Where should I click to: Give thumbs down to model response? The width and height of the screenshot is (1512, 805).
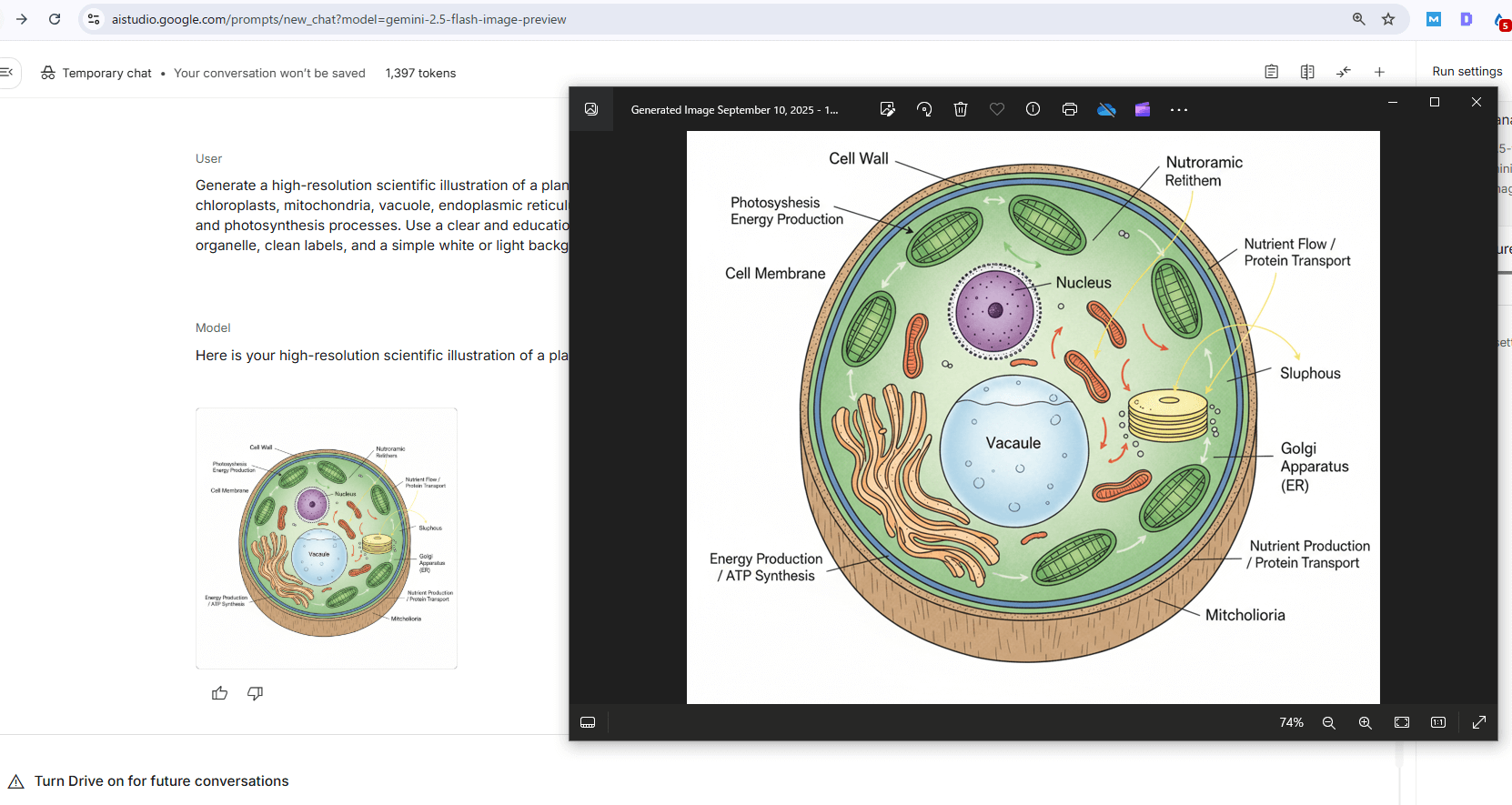255,693
